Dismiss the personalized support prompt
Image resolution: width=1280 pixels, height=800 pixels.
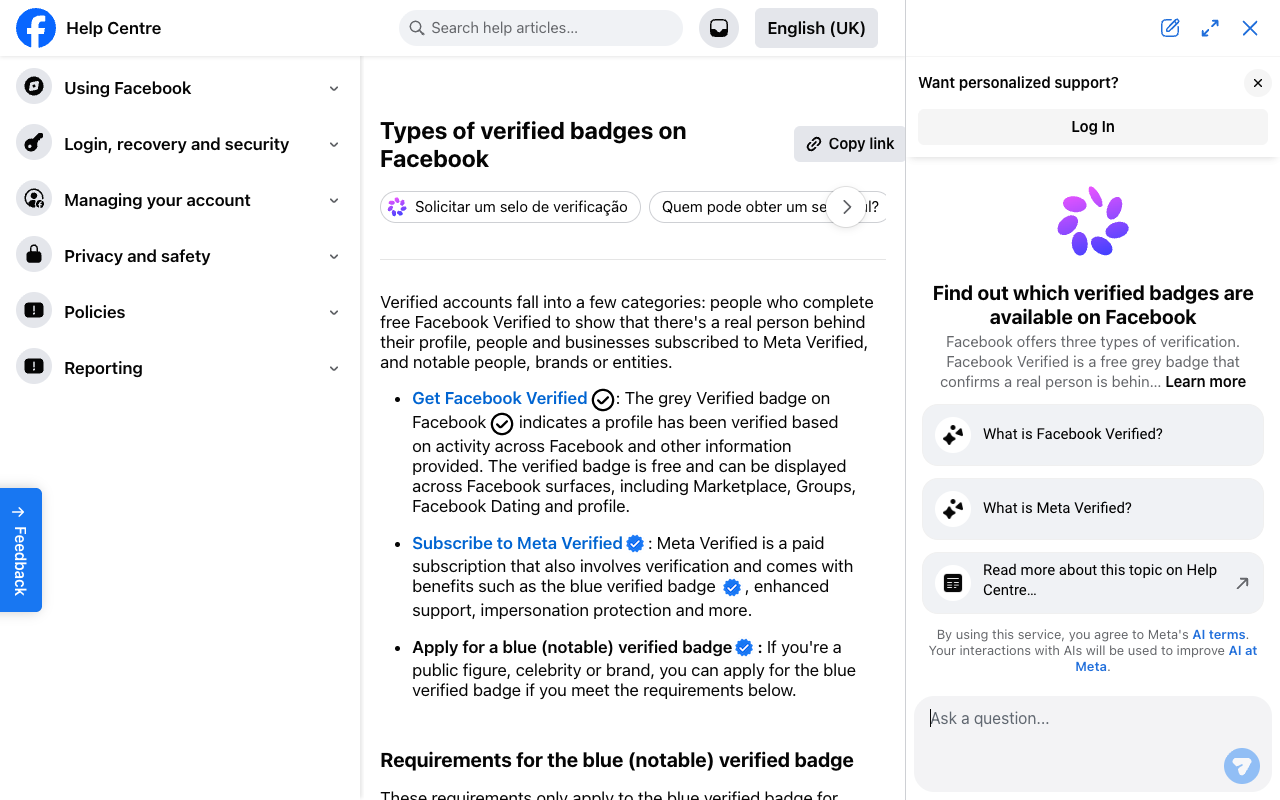tap(1258, 83)
